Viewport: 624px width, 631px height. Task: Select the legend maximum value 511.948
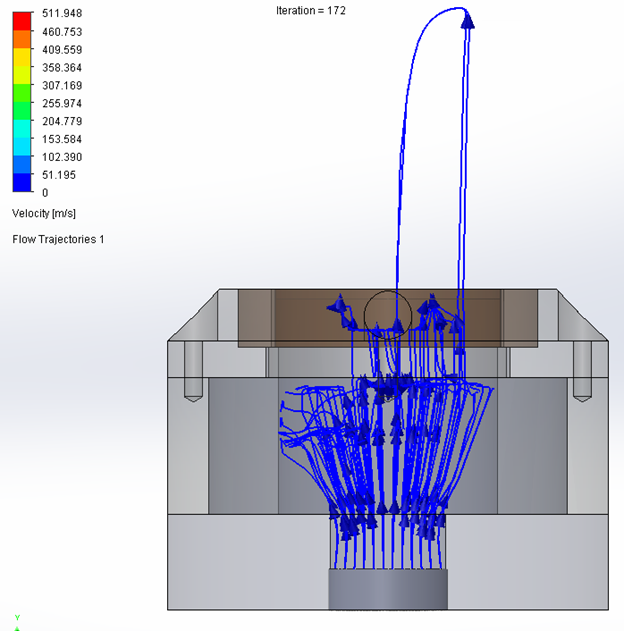tap(61, 14)
